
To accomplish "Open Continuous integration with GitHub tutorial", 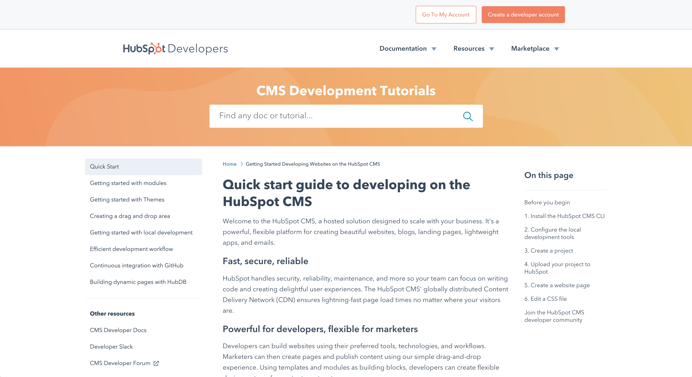I will click(136, 265).
